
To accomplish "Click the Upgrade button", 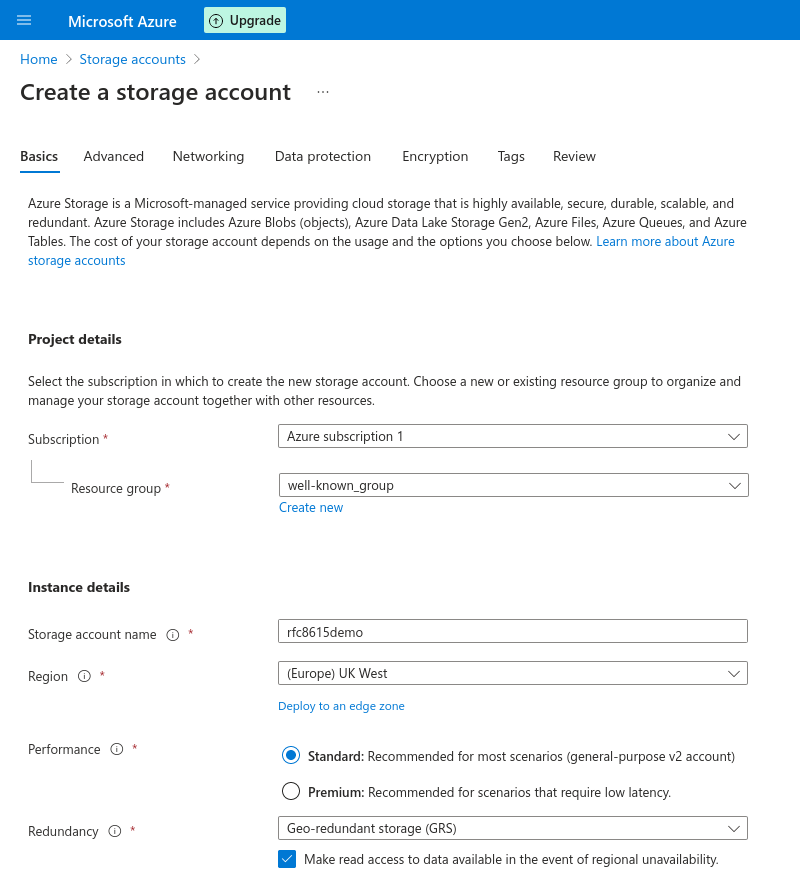I will pos(245,21).
